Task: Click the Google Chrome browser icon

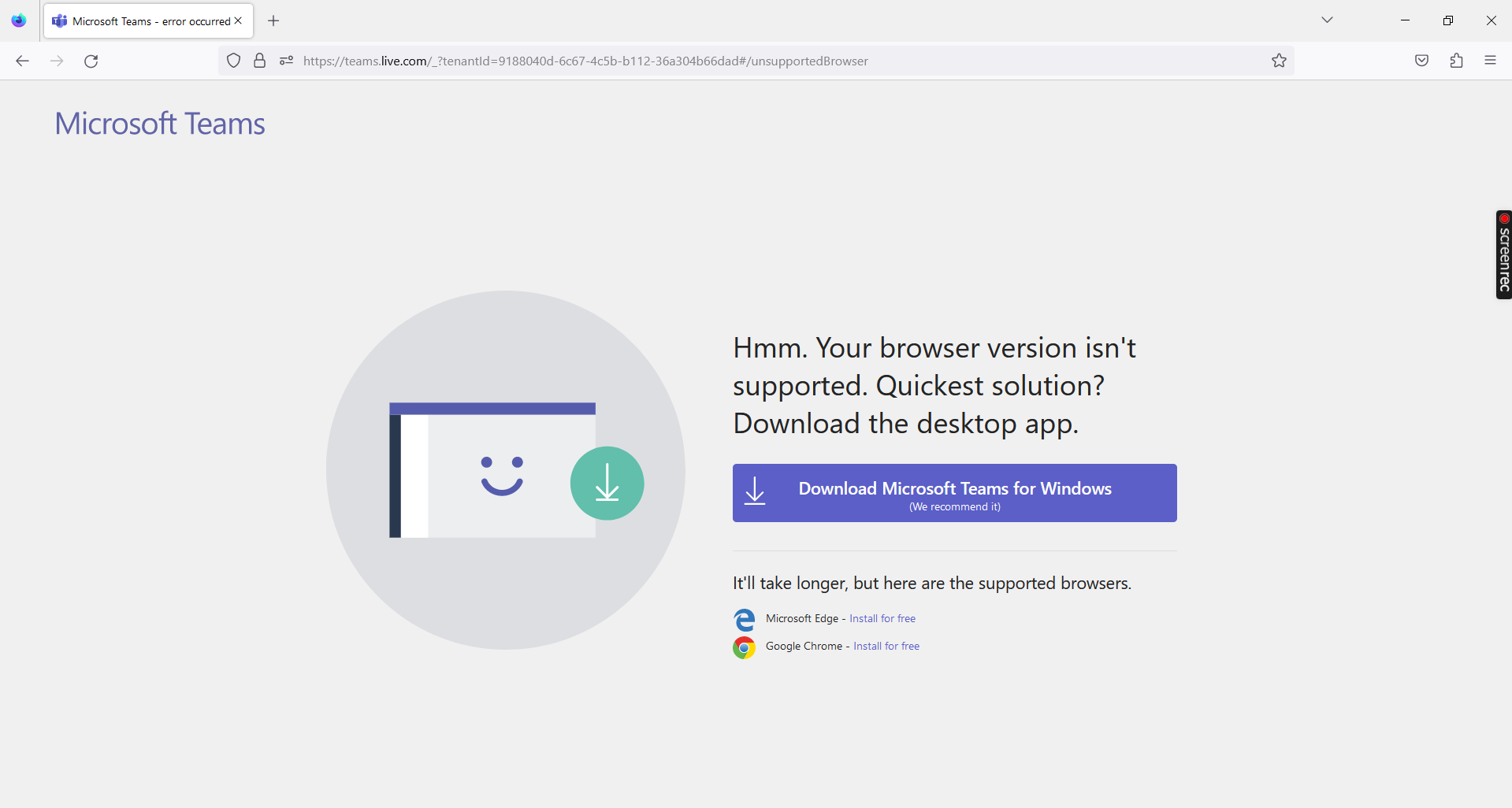Action: click(x=743, y=647)
